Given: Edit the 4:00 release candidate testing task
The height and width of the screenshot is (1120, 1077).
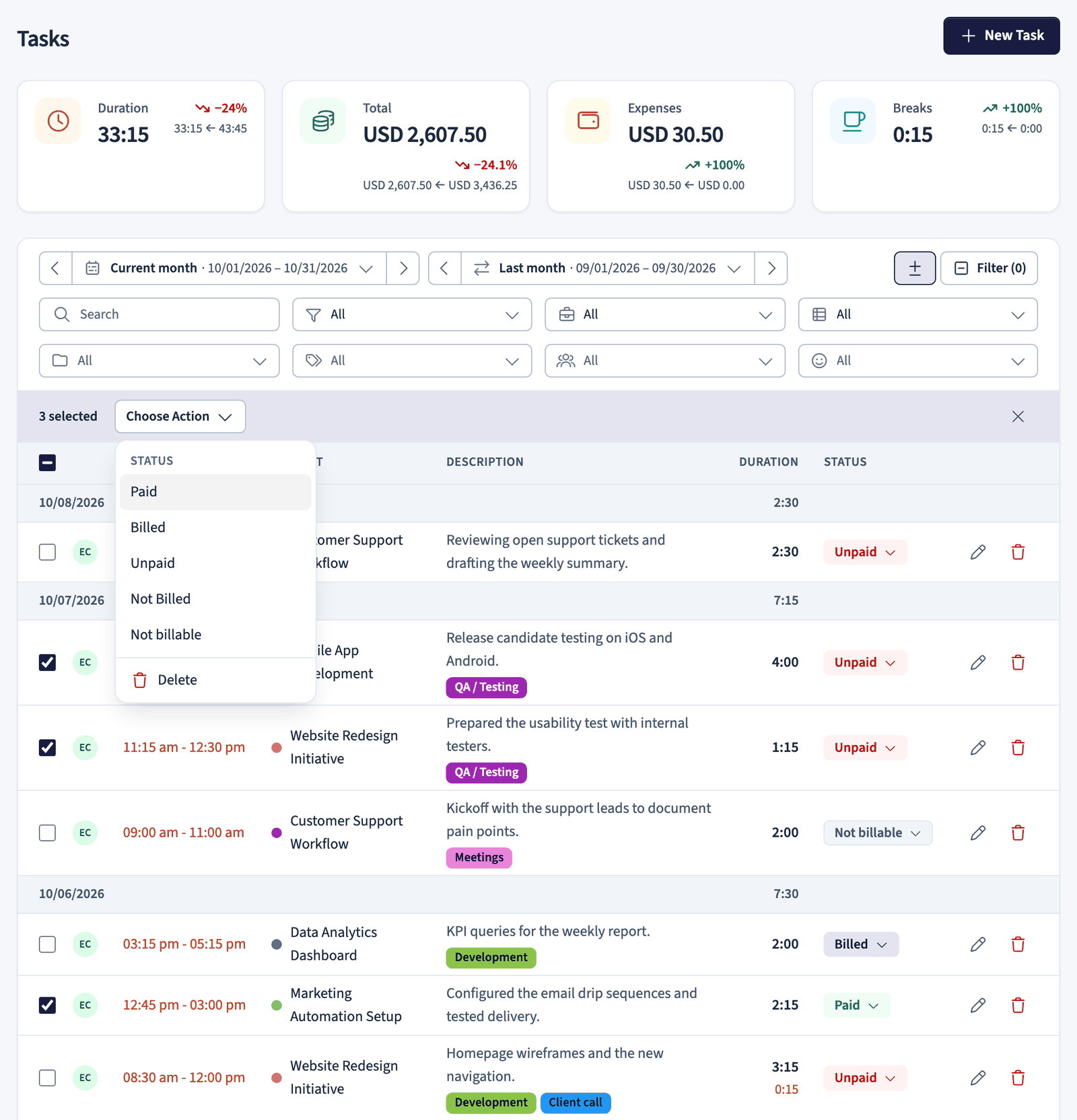Looking at the screenshot, I should pos(978,662).
